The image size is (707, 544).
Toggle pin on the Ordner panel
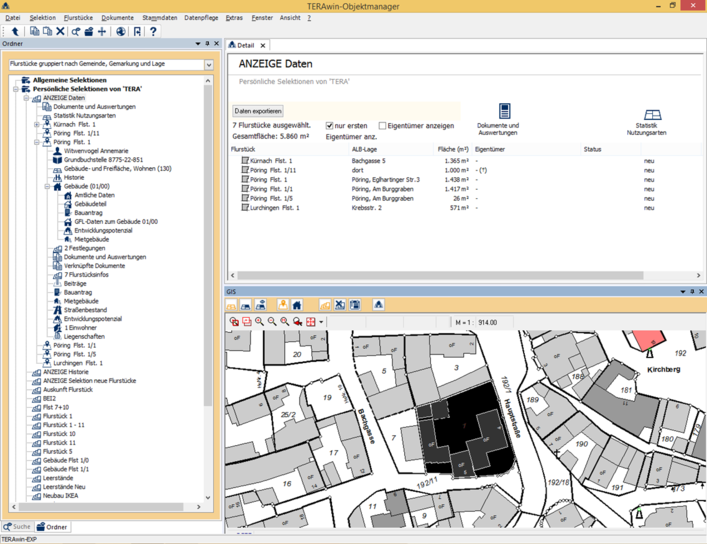tap(207, 44)
